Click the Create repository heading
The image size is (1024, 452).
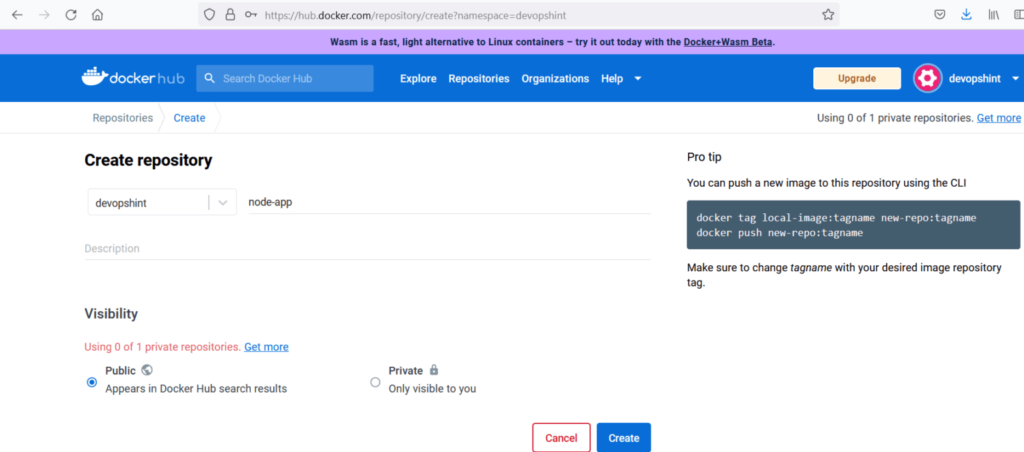(x=148, y=161)
